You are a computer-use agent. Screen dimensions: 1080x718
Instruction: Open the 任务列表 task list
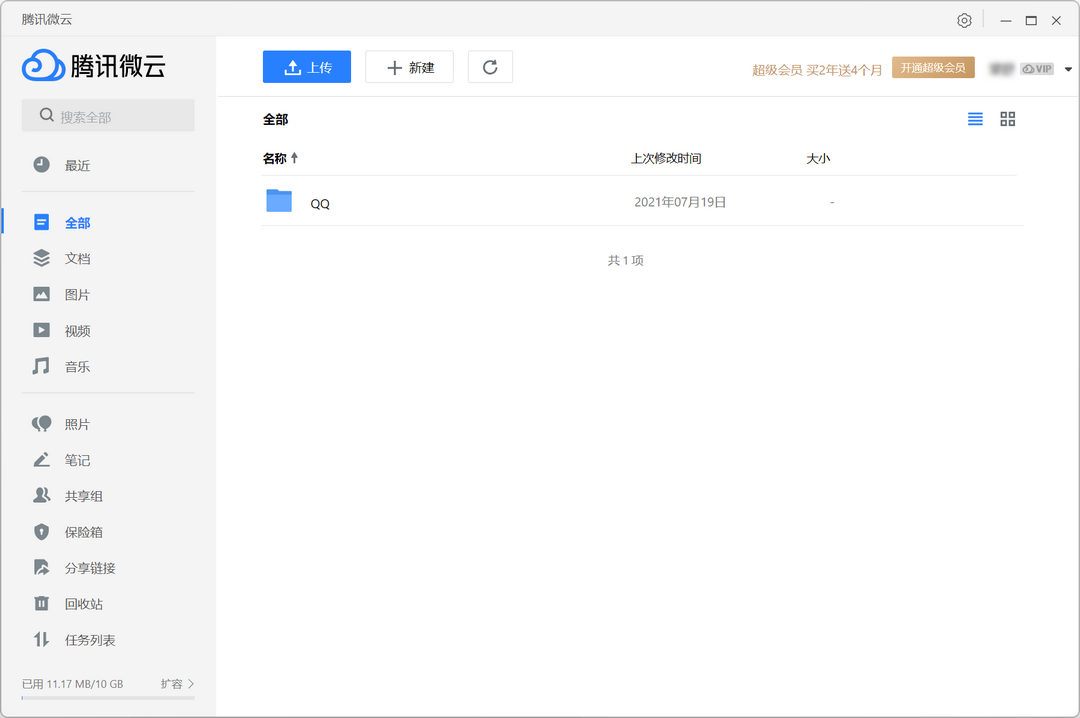point(89,640)
